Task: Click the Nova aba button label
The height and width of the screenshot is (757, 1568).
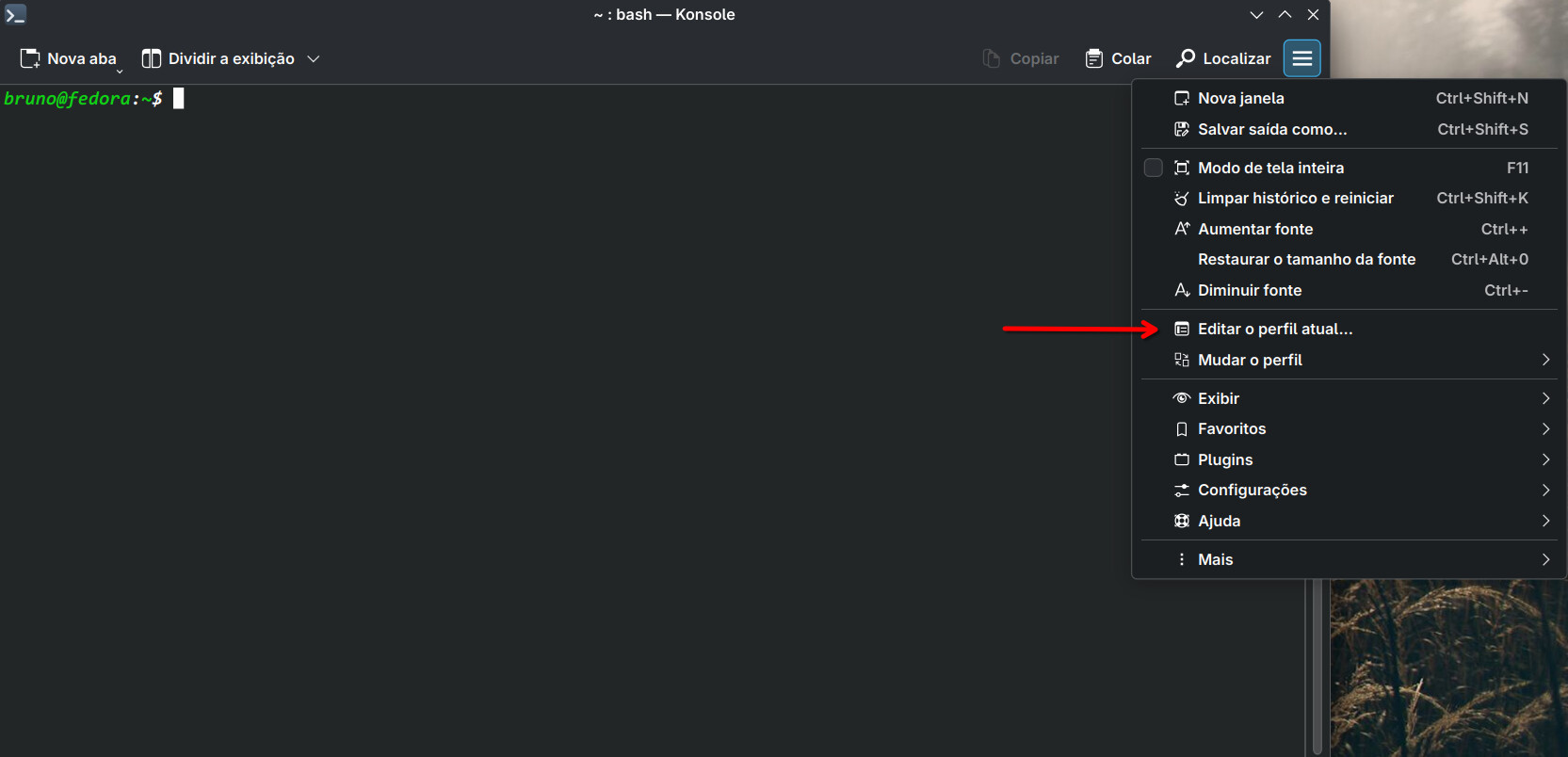Action: point(82,58)
